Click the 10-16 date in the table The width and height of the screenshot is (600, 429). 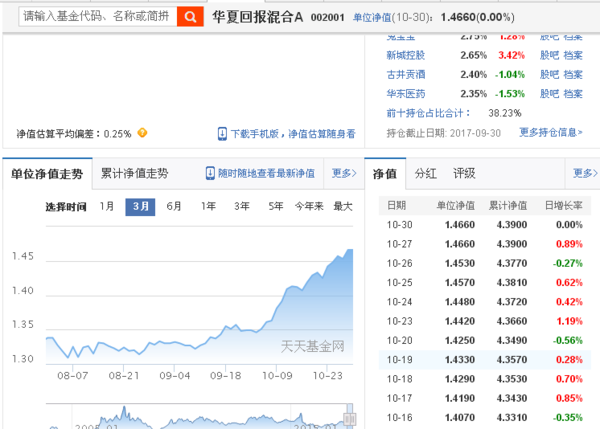pos(399,417)
